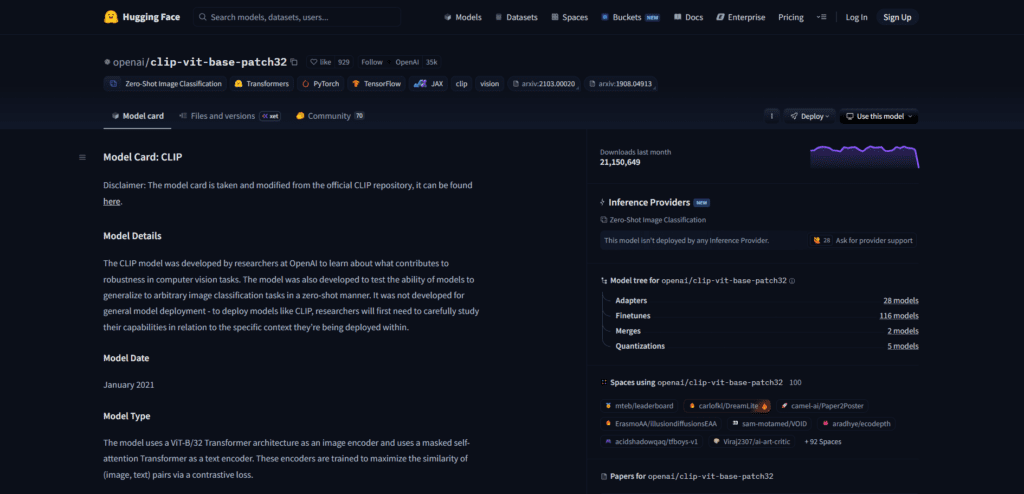Viewport: 1024px width, 494px height.
Task: Switch to the Community tab
Action: pyautogui.click(x=330, y=116)
